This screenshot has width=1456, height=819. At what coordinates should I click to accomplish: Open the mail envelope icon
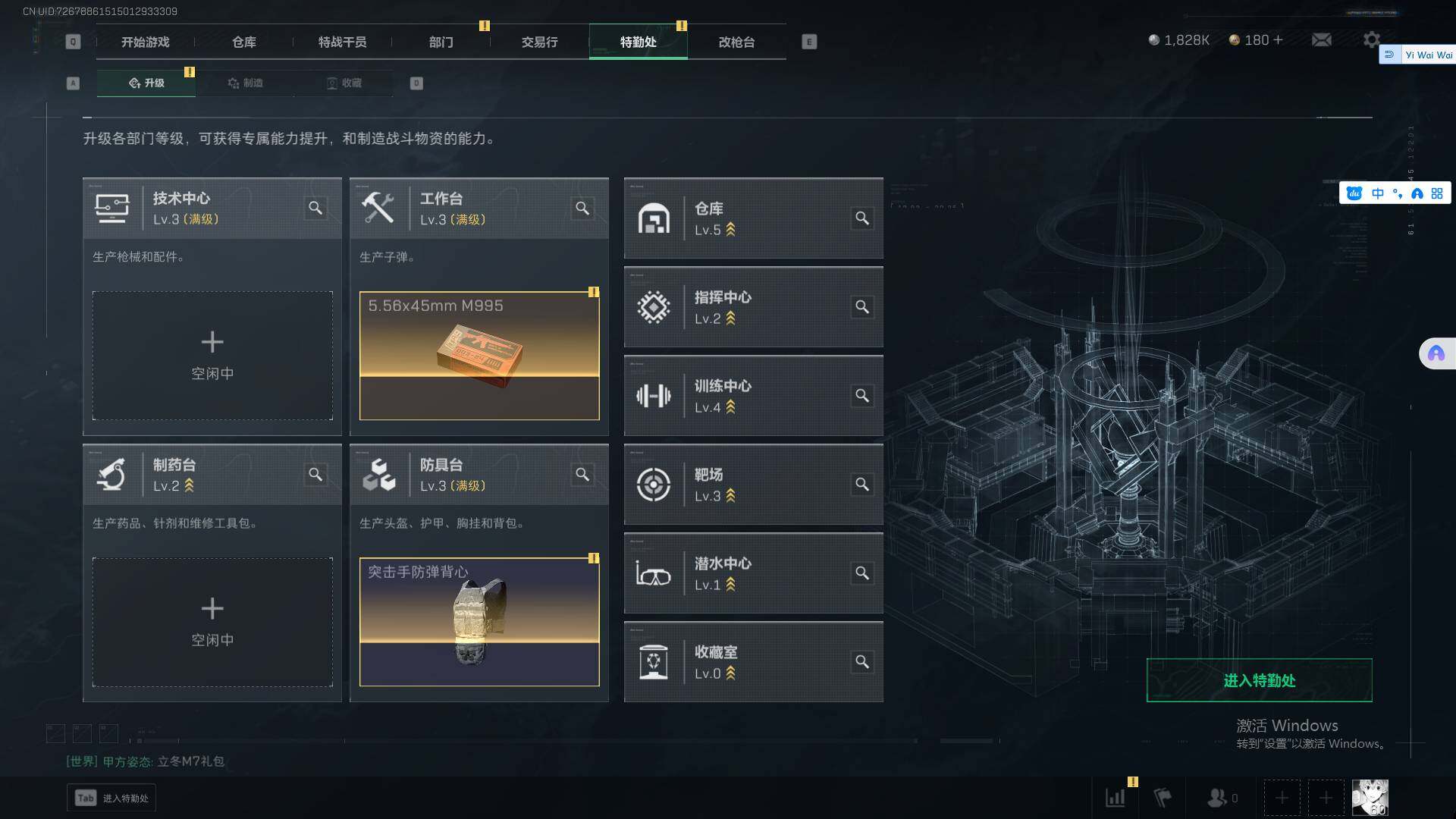(x=1322, y=39)
